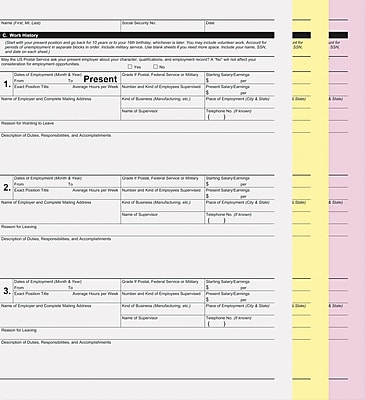Click block 1 Description of Duties area

137,153
